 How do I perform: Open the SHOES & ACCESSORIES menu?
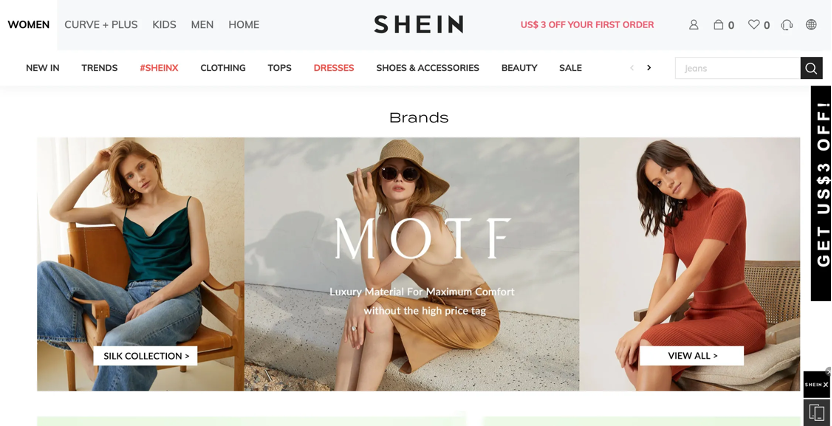point(428,68)
